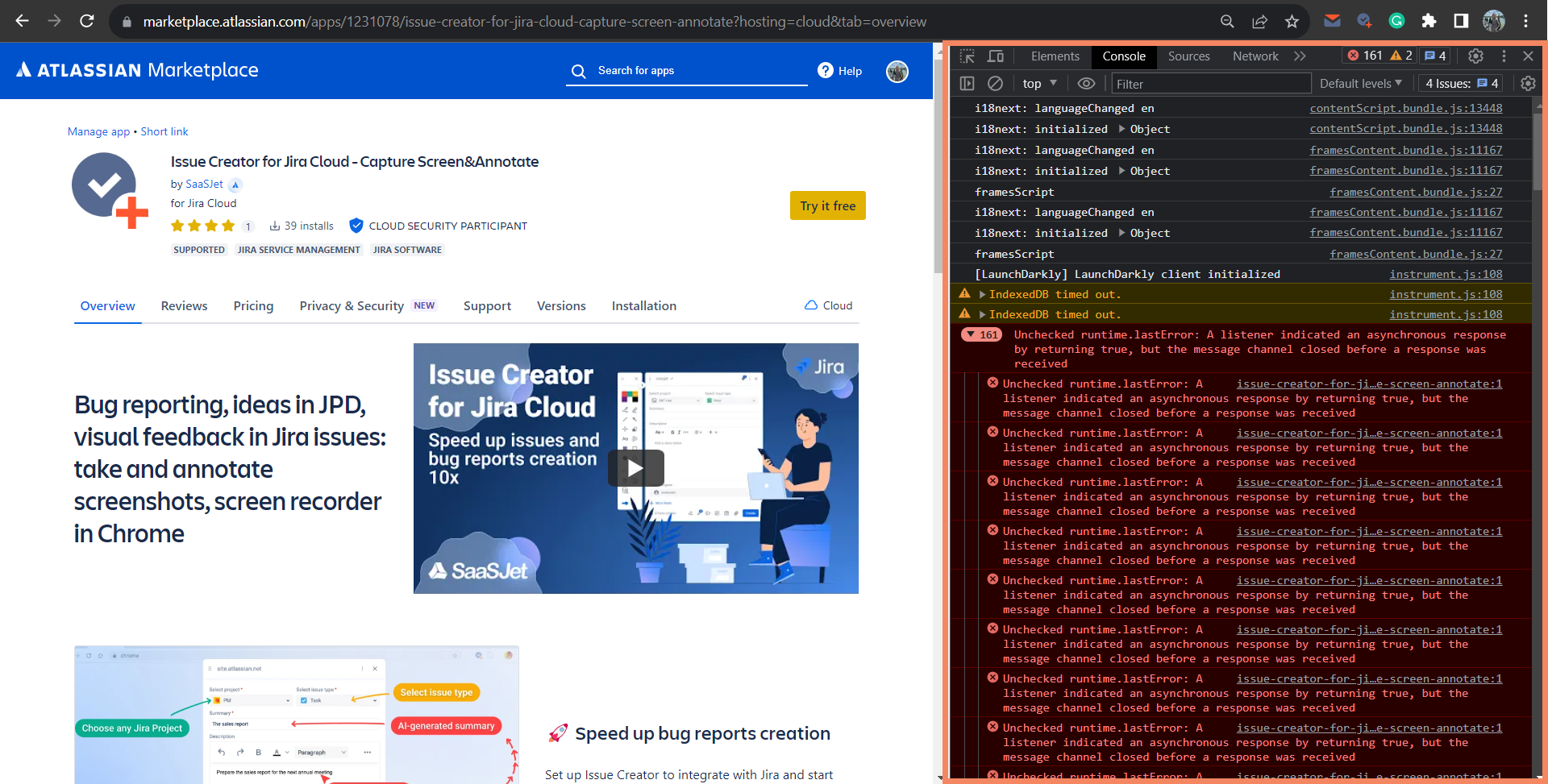Click the Cloud icon near the Overview tabs
This screenshot has height=784, width=1548.
tap(810, 305)
